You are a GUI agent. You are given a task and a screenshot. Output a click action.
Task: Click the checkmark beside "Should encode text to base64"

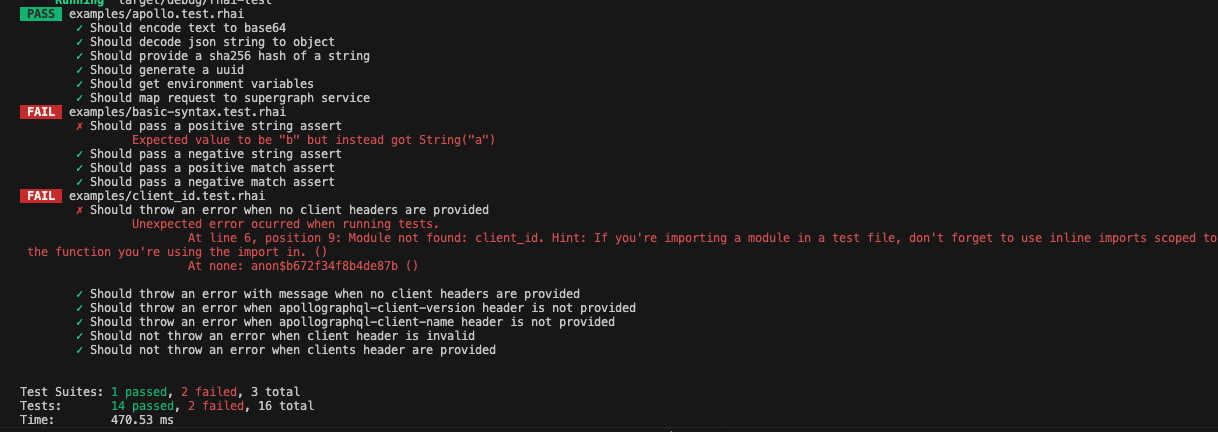tap(79, 28)
